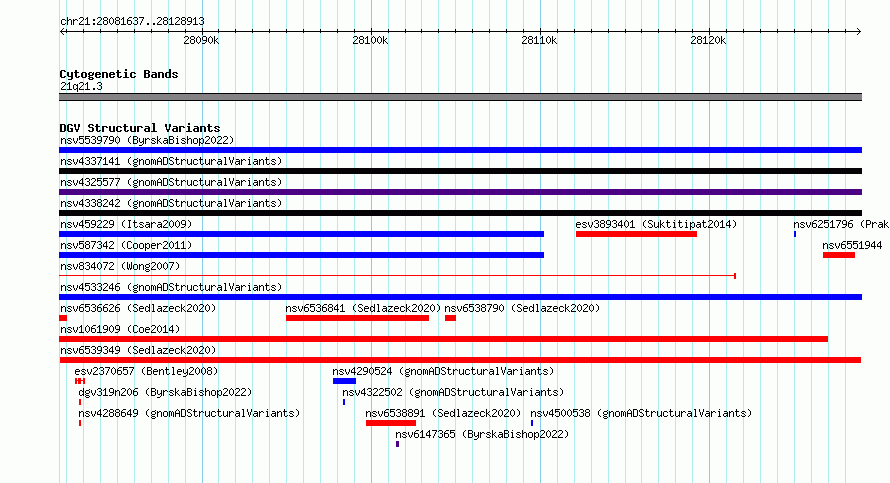Open nsv459229 (Itsara2009) label

[x=126, y=224]
